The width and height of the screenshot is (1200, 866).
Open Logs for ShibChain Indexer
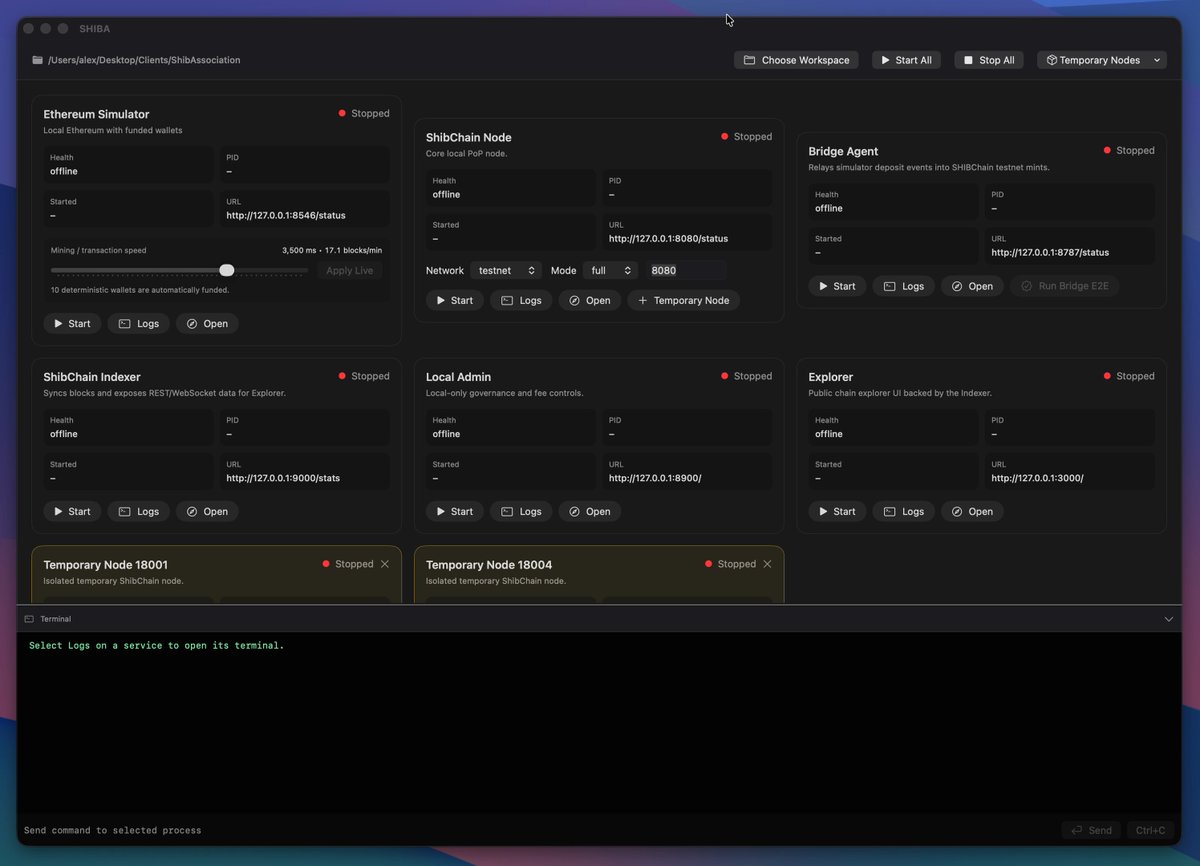point(139,511)
